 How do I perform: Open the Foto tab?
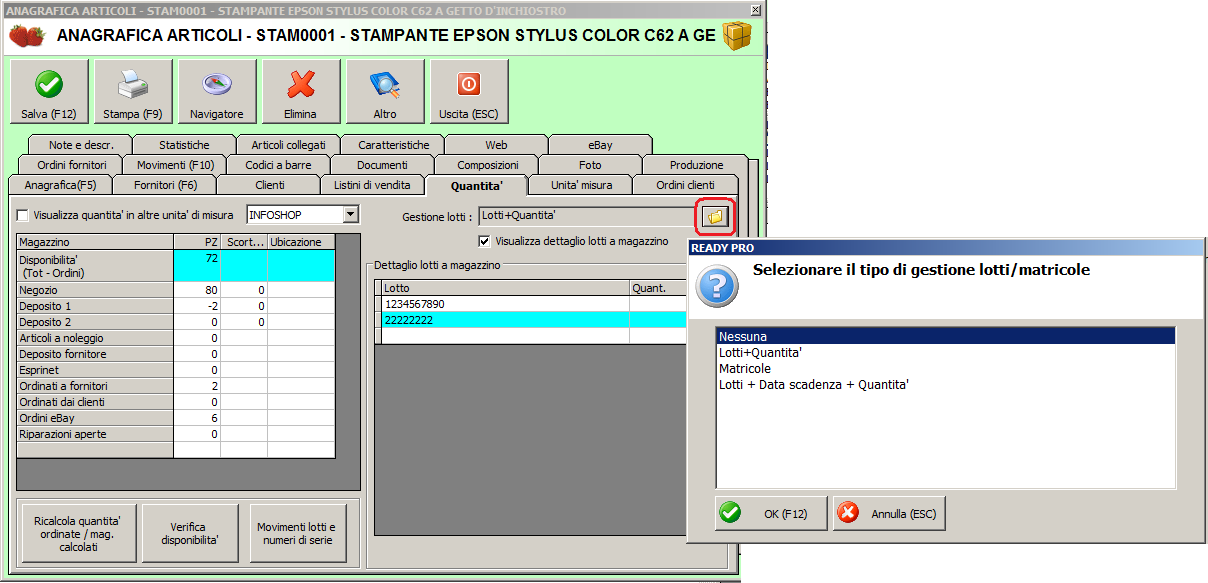point(590,165)
